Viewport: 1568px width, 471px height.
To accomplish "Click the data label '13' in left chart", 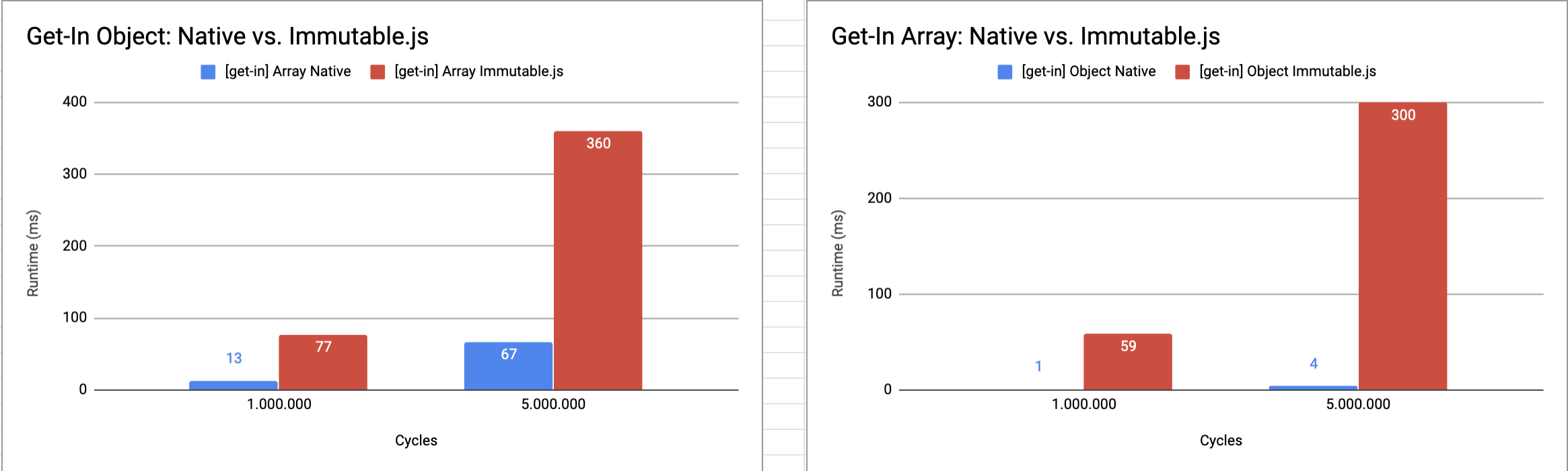I will [234, 358].
